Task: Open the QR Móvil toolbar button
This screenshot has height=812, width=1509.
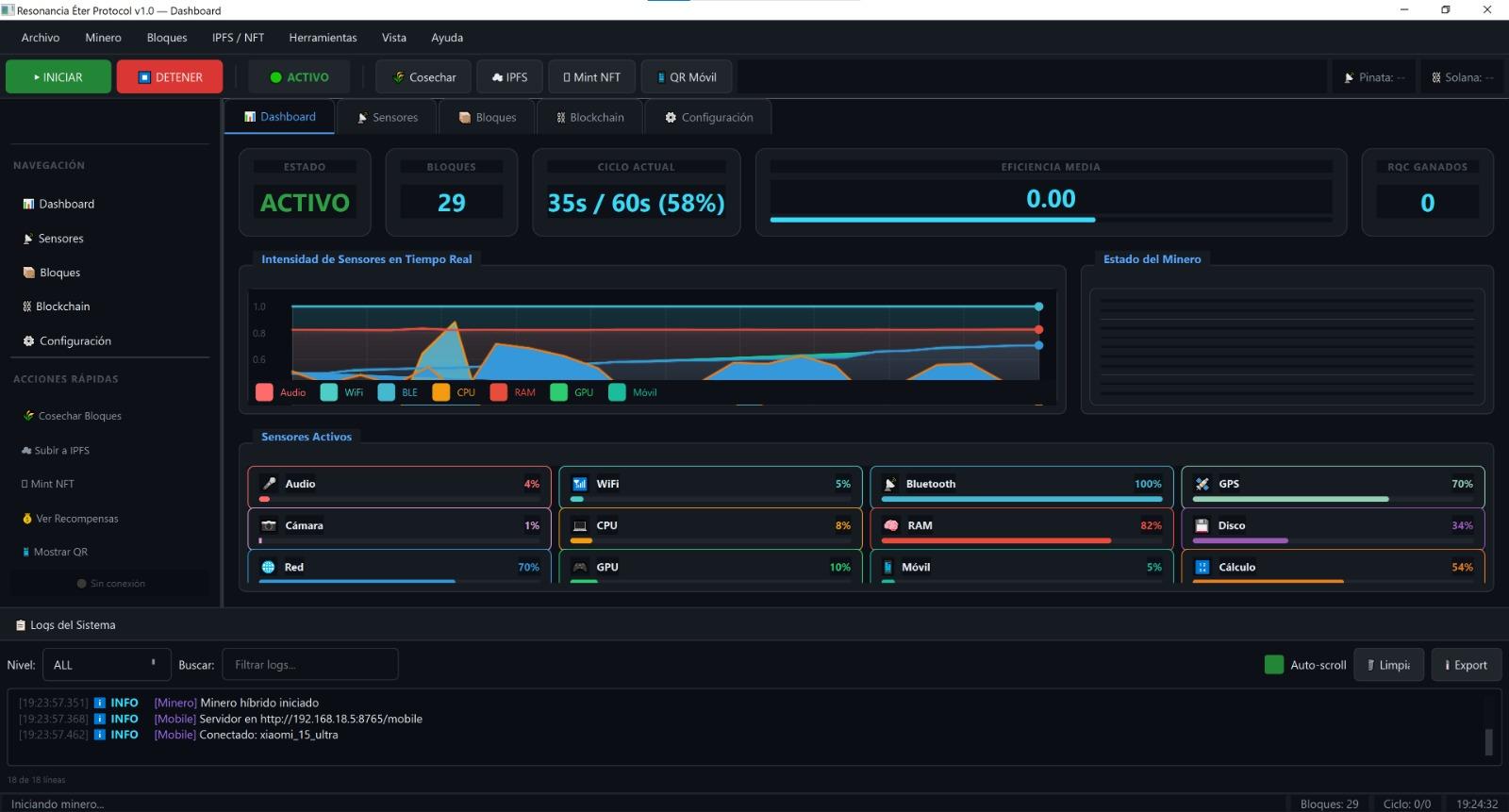Action: 687,77
